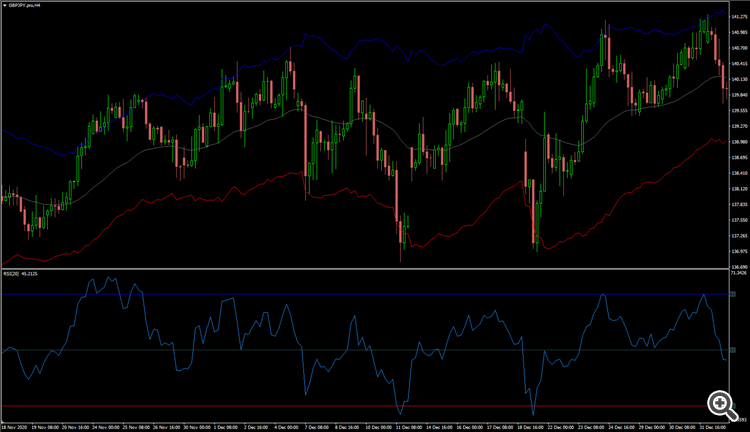Click the 18 Dec 16:00 time label
Screen dimensions: 750x432
[531, 427]
